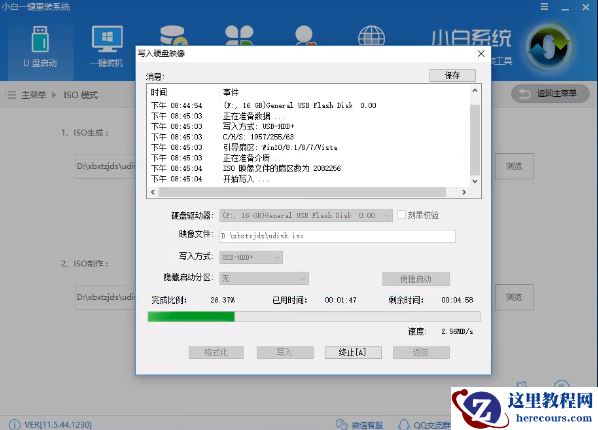Select log row 'C/H/S: 1957/255/63'
598x430 pixels.
(x=309, y=137)
